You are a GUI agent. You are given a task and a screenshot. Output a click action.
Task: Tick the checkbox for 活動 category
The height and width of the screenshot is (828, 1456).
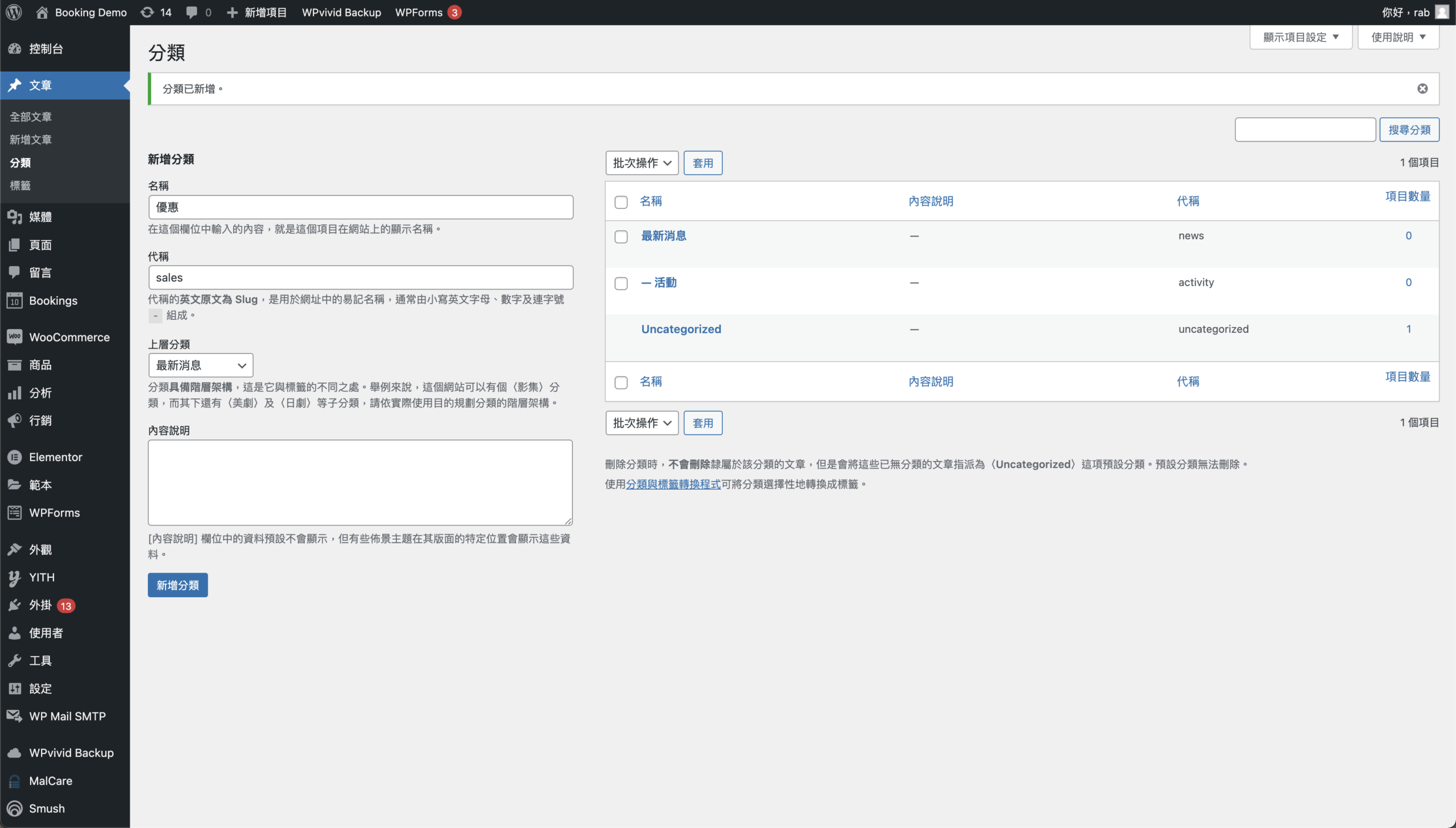(x=621, y=283)
